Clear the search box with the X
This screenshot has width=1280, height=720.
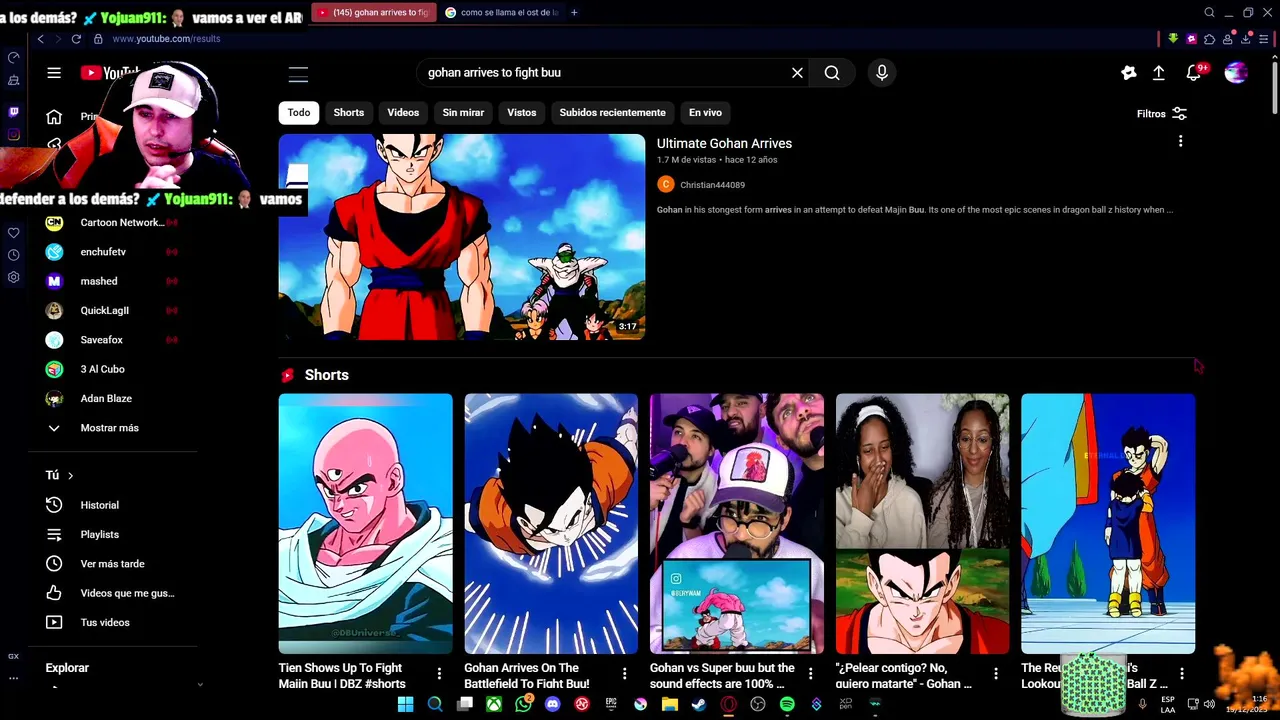797,73
